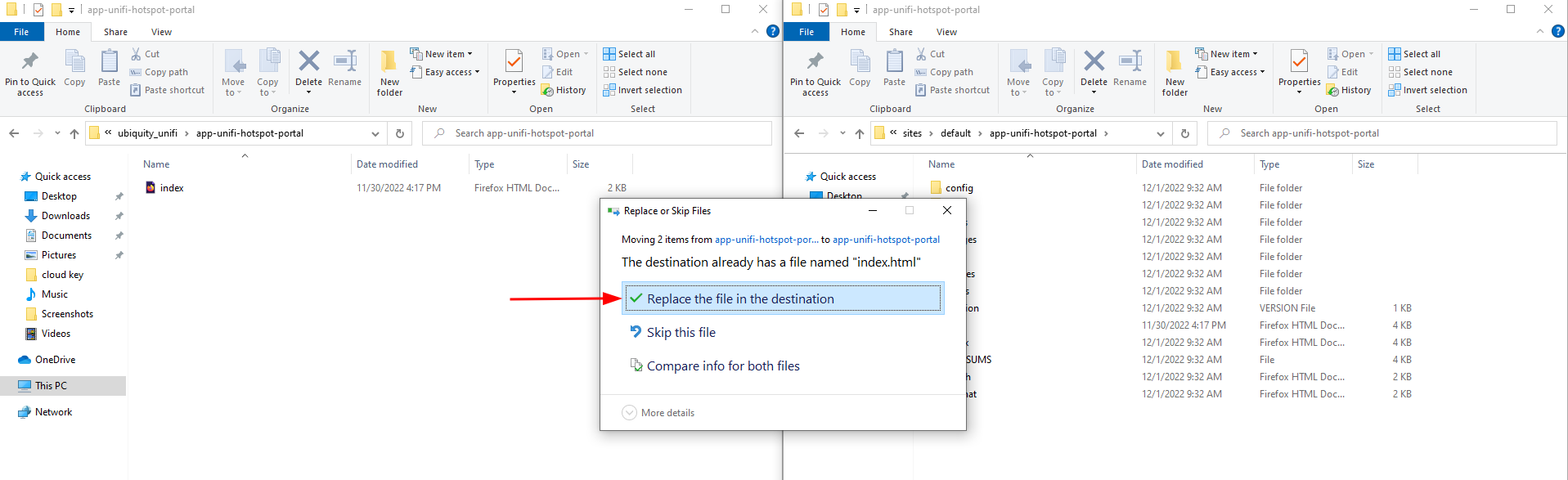The image size is (1568, 480).
Task: Select This PC in the navigation pane
Action: click(x=51, y=386)
